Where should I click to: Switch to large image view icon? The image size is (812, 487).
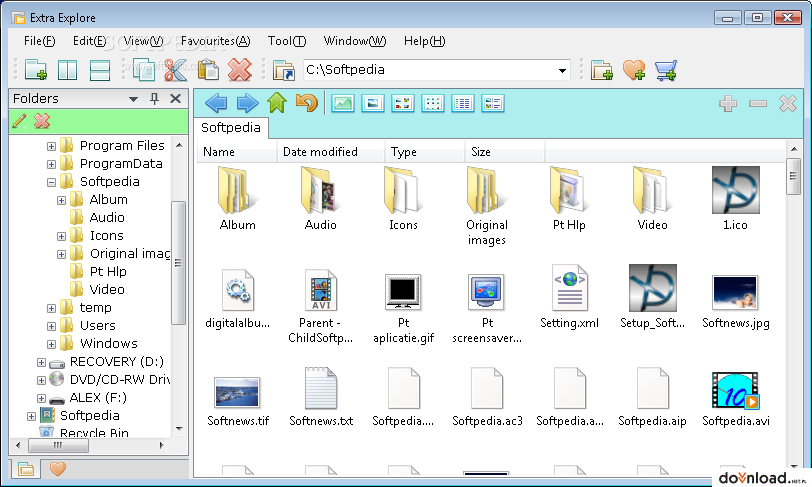[x=372, y=104]
